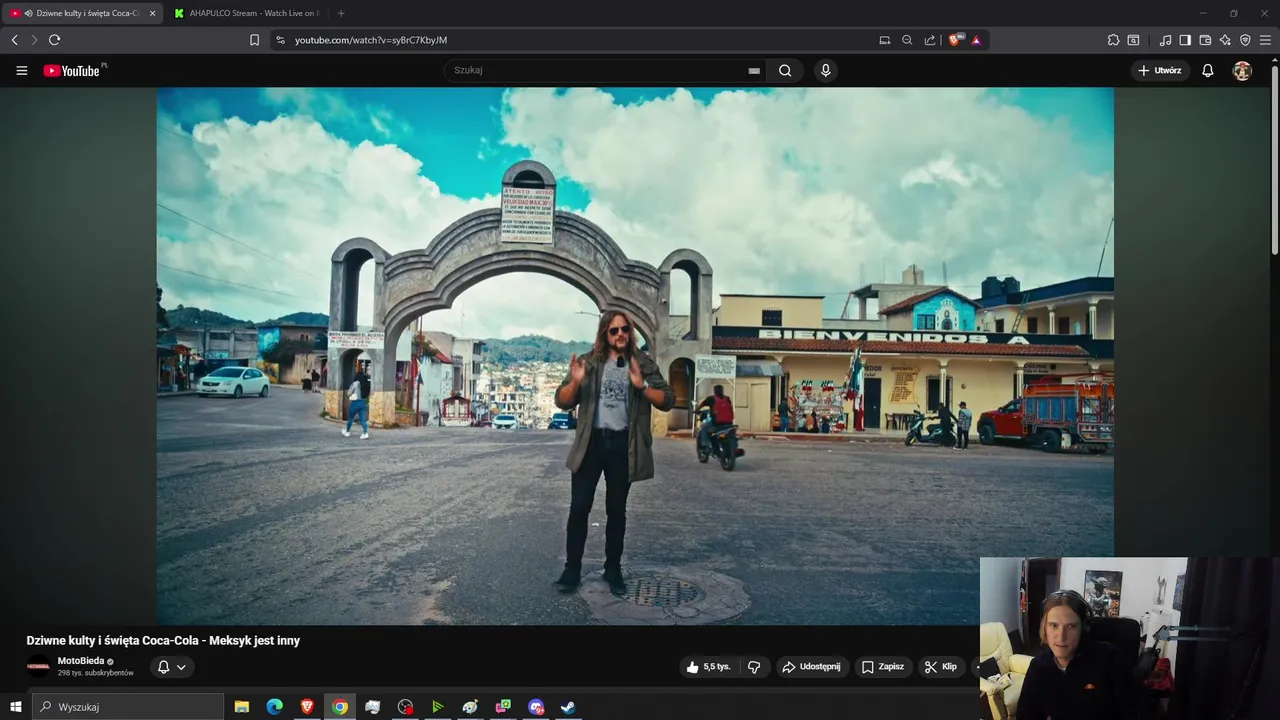
Task: Open the YouTube hamburger guide menu
Action: [21, 71]
